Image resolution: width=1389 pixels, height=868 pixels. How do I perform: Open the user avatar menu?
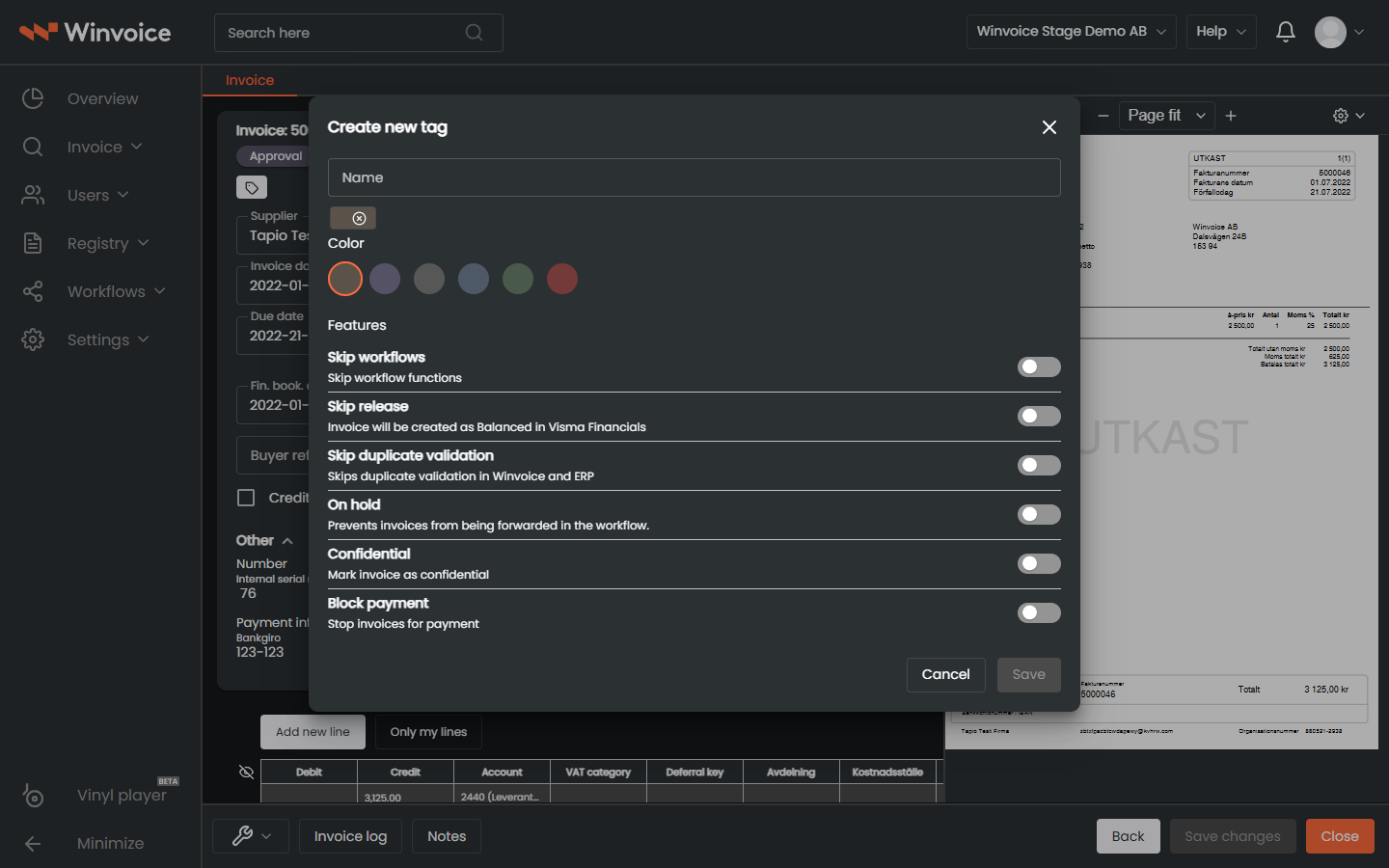pos(1339,32)
